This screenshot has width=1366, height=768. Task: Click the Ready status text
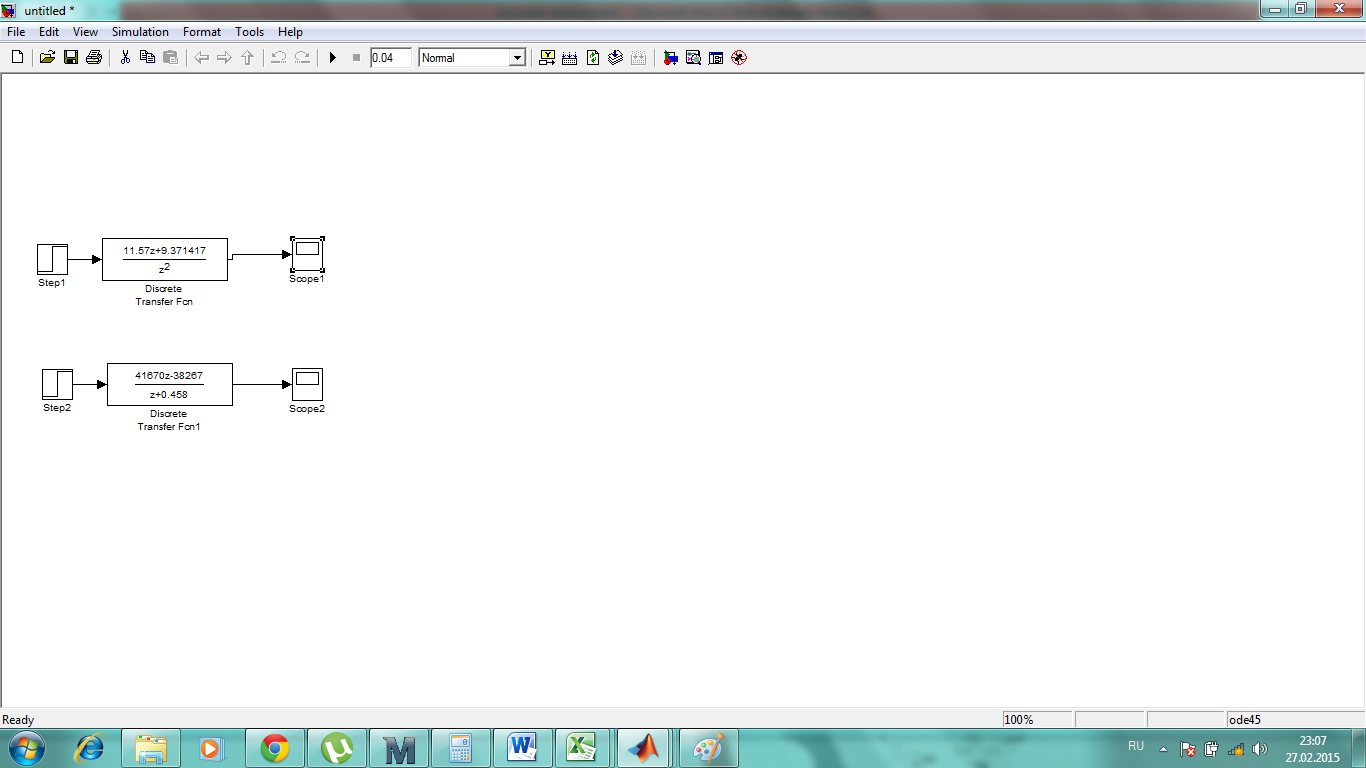click(x=18, y=720)
